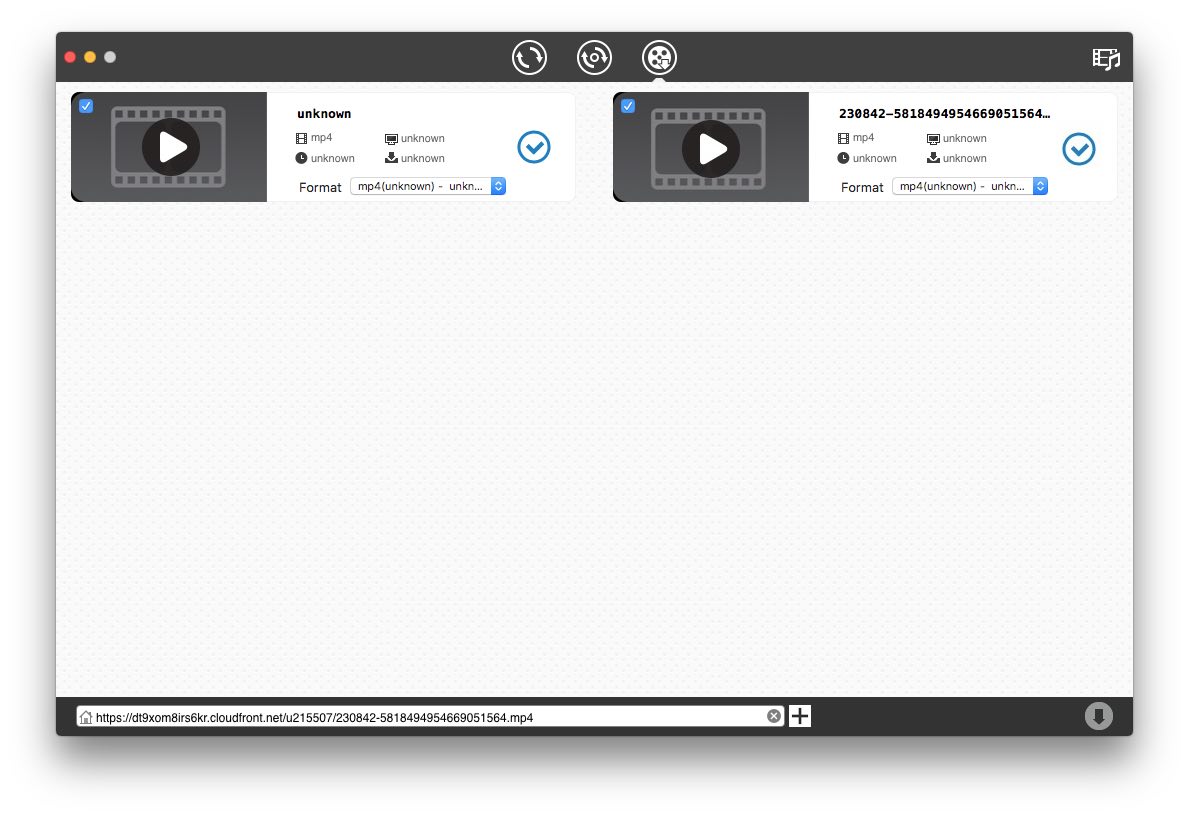Start download with the down-arrow button

pos(1098,716)
